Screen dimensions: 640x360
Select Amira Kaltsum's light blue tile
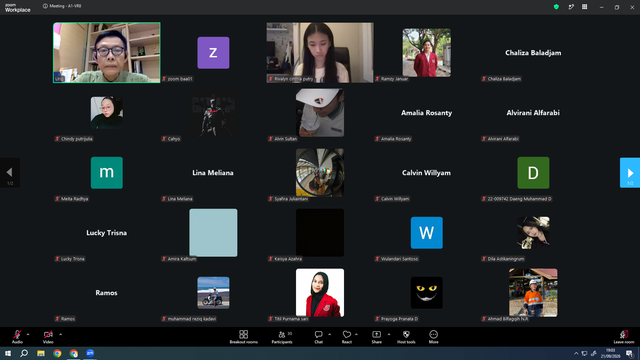click(213, 233)
